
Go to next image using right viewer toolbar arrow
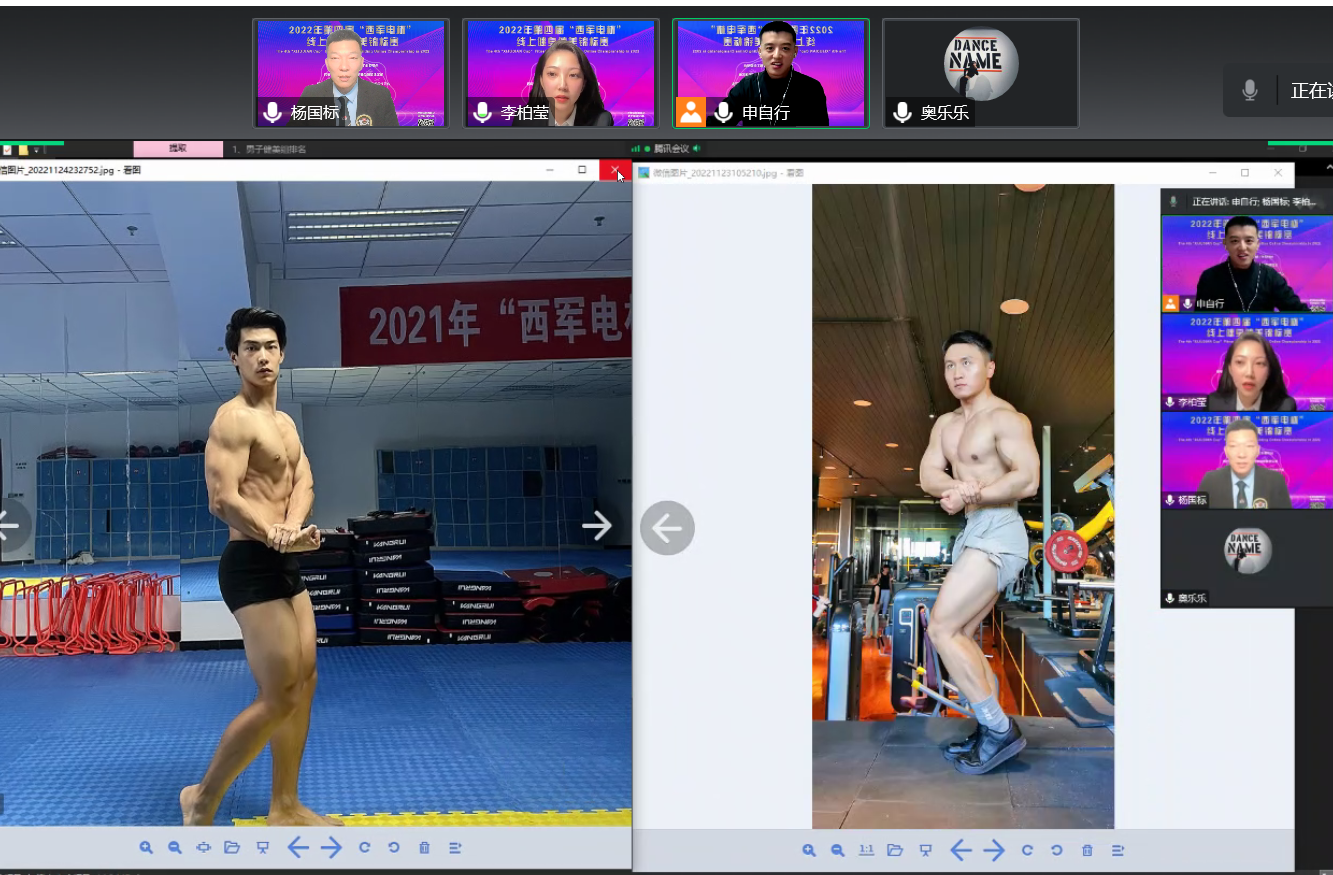(994, 851)
